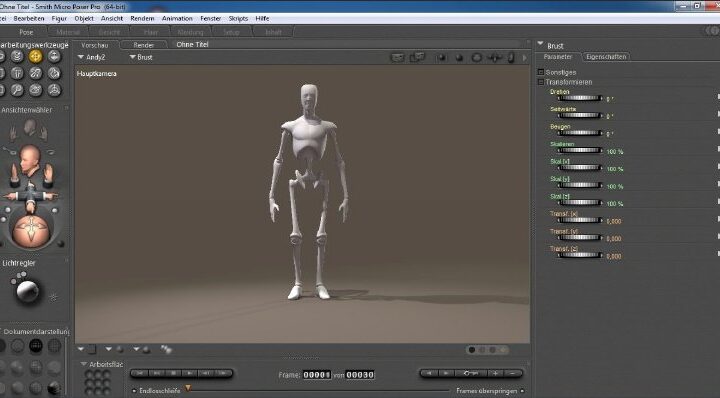Select the second UI memory dot
The image size is (720, 398).
482,350
